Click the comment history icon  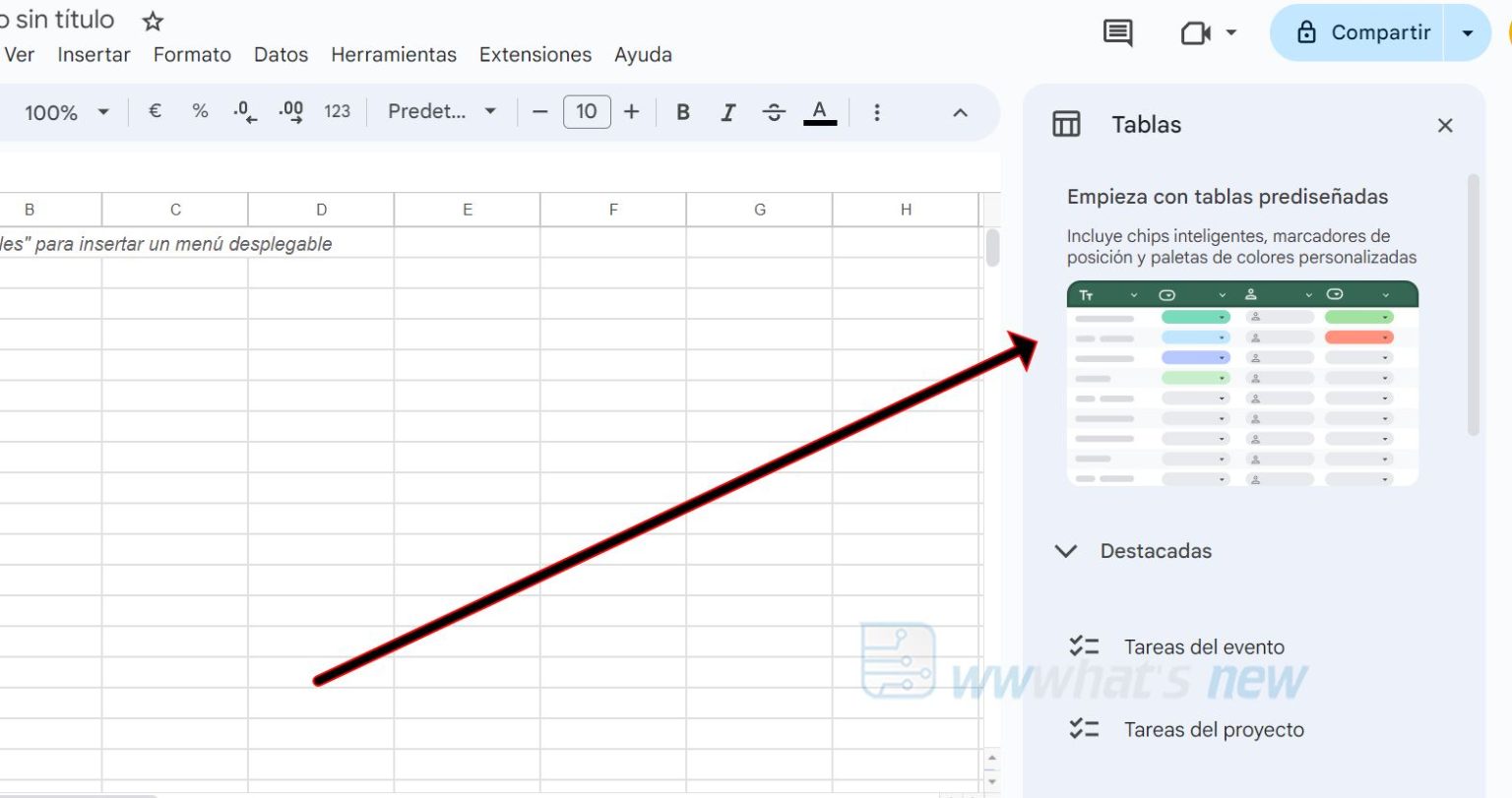(1117, 31)
